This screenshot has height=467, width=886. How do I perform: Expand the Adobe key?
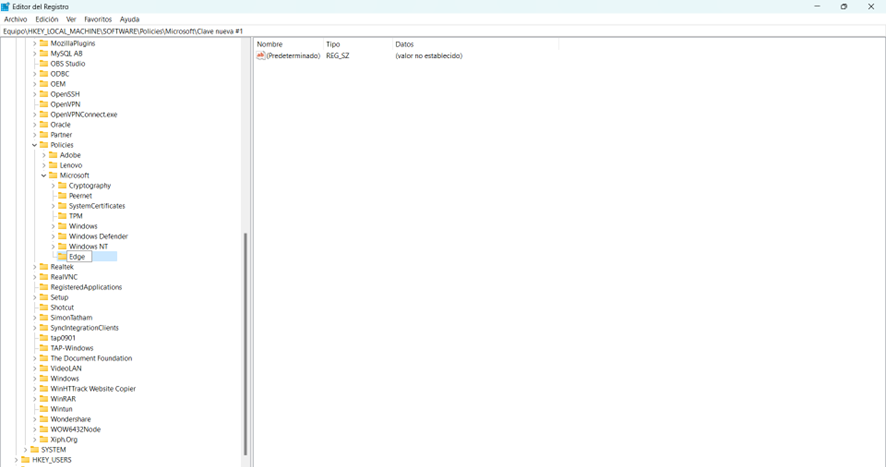pyautogui.click(x=44, y=155)
